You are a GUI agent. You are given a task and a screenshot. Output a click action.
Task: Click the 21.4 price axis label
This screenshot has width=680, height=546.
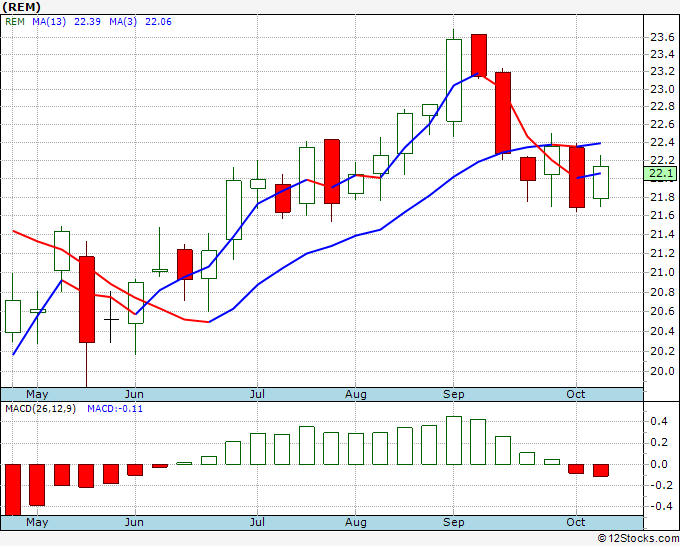[662, 234]
